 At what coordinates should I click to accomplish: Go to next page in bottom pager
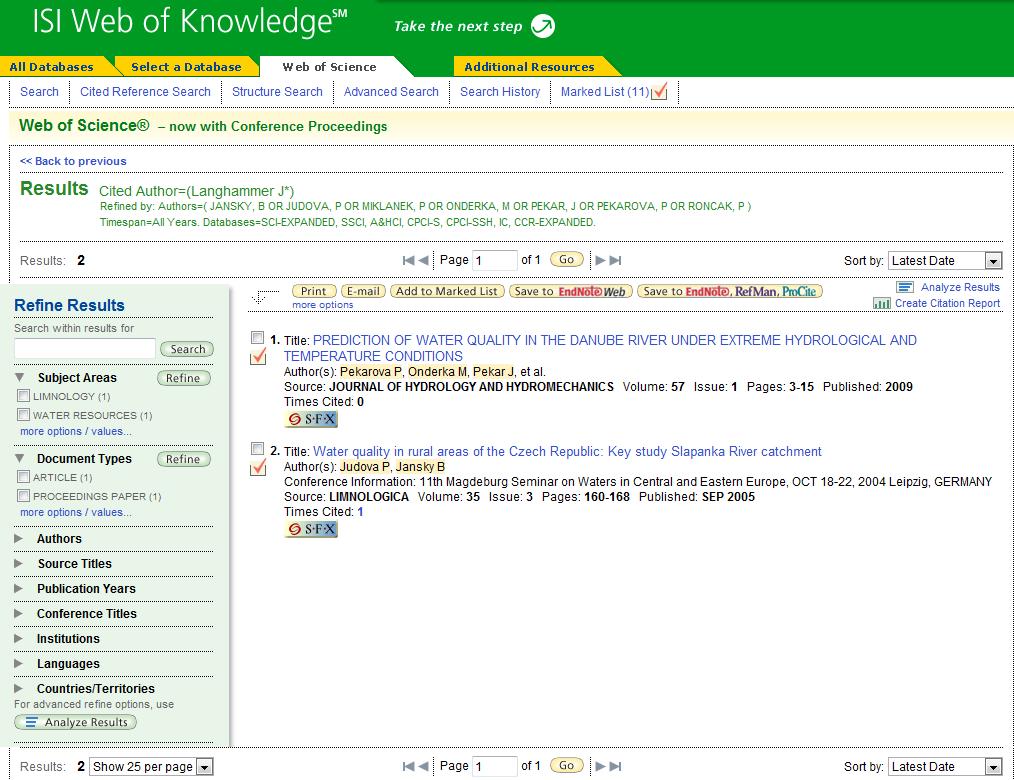[x=601, y=766]
